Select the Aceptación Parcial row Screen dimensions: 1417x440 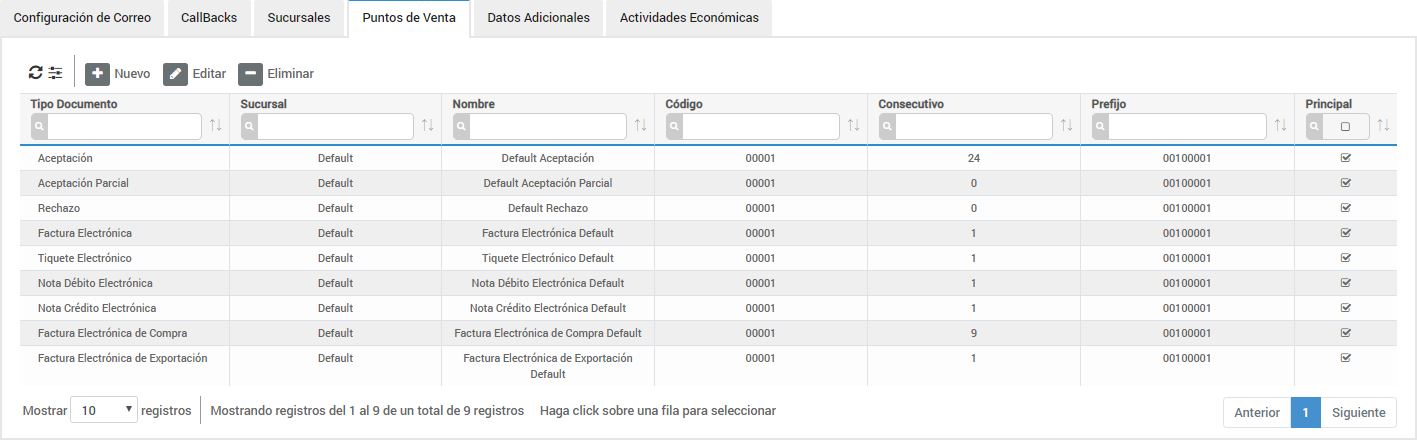coord(709,183)
